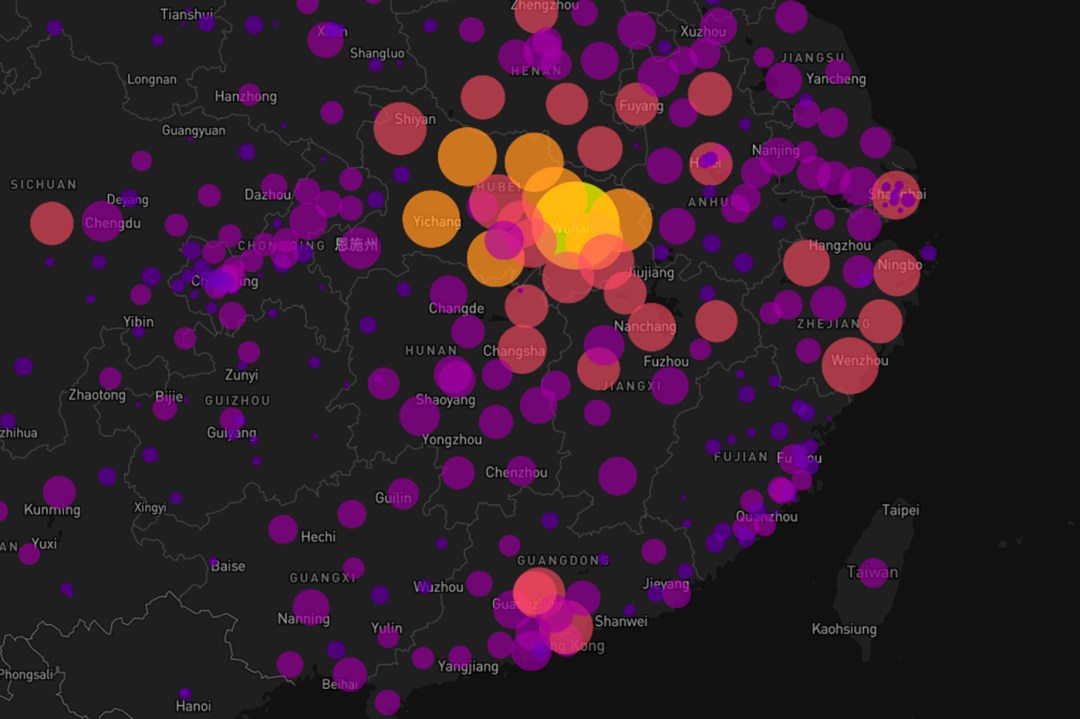Click the red Guangzhou bubble
Viewport: 1080px width, 719px height.
point(539,593)
